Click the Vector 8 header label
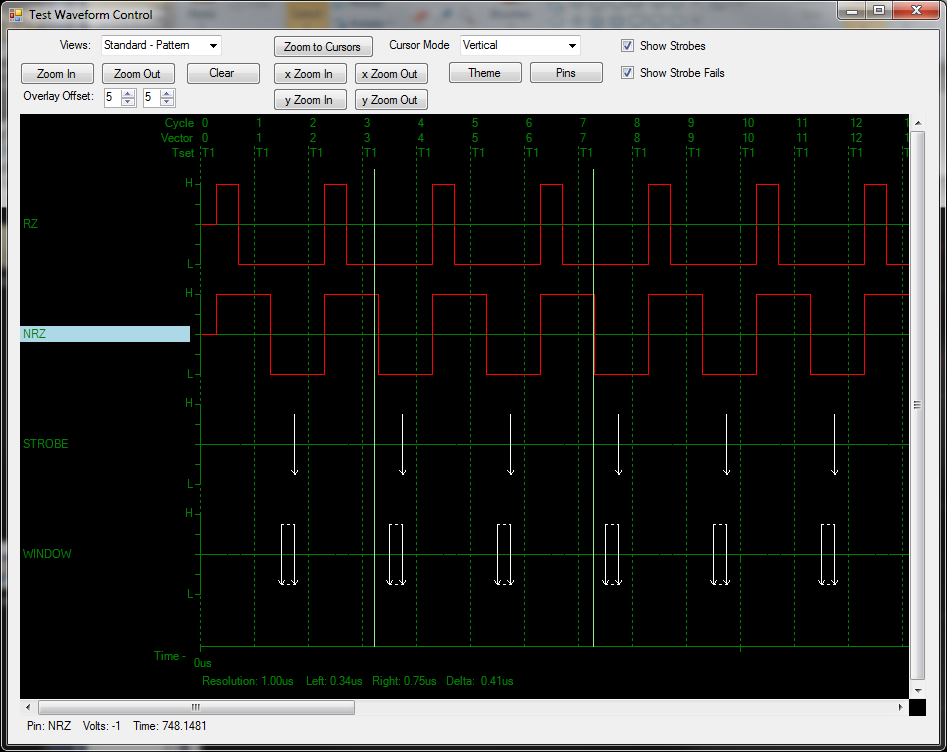947x752 pixels. click(x=637, y=138)
